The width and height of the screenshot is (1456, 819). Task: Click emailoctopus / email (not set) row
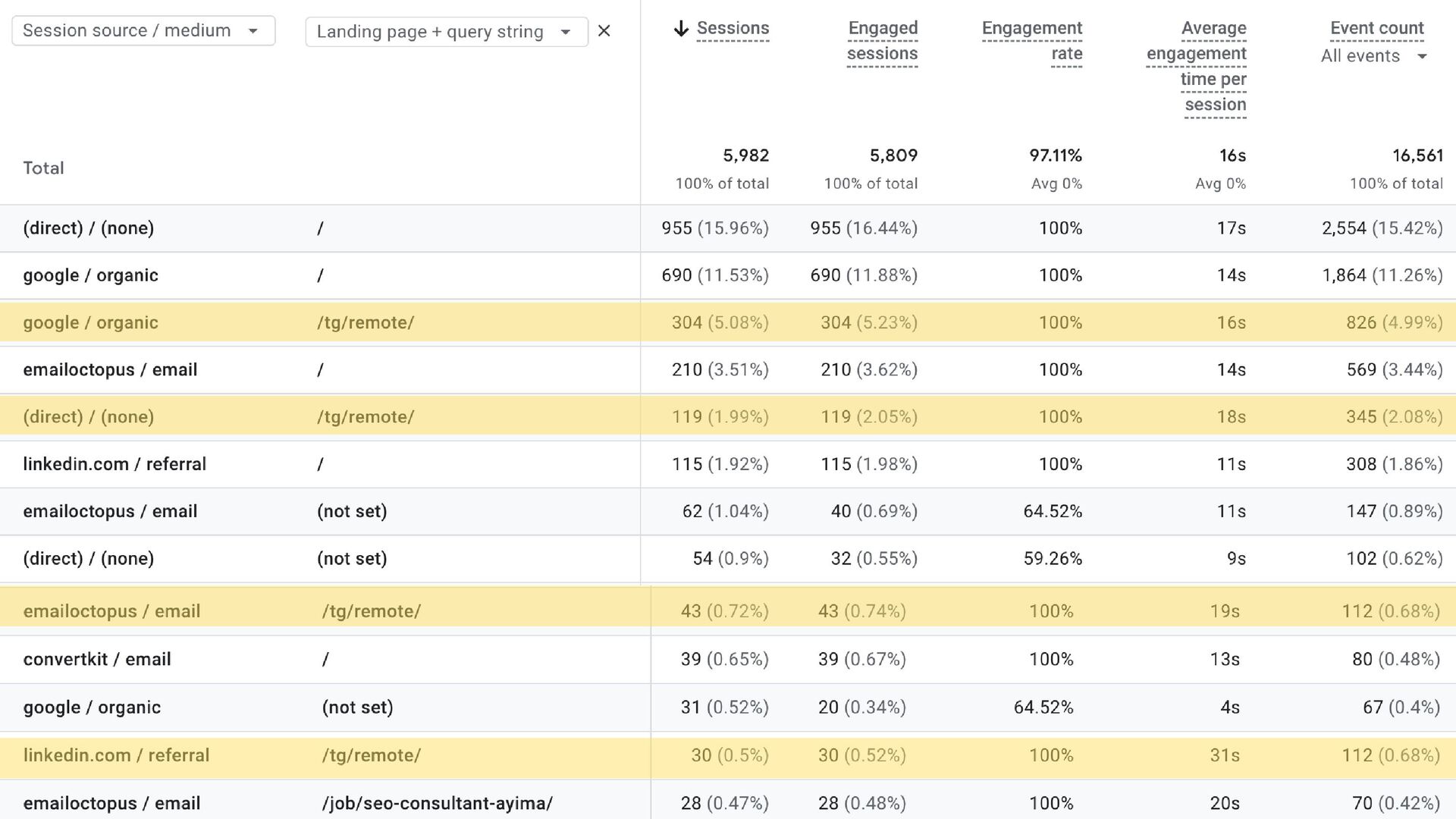(110, 511)
